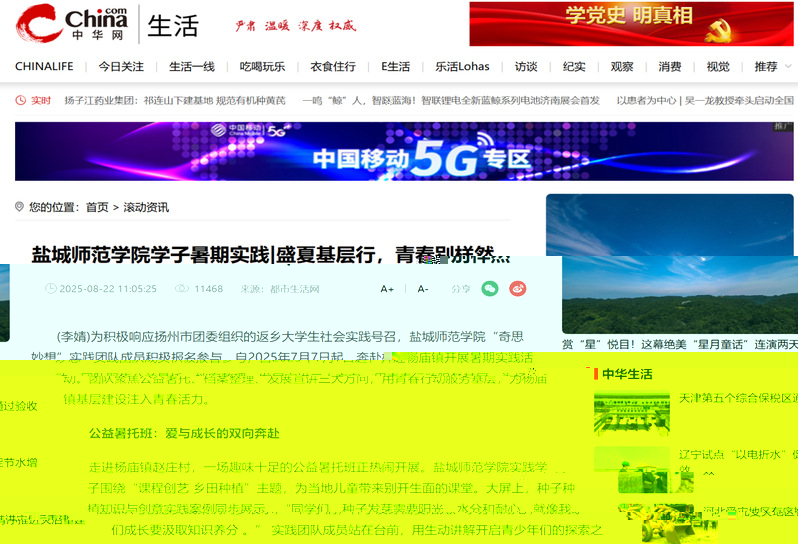Open the 扬子江药业集团 ticker headline
Image resolution: width=798 pixels, height=544 pixels.
[175, 100]
